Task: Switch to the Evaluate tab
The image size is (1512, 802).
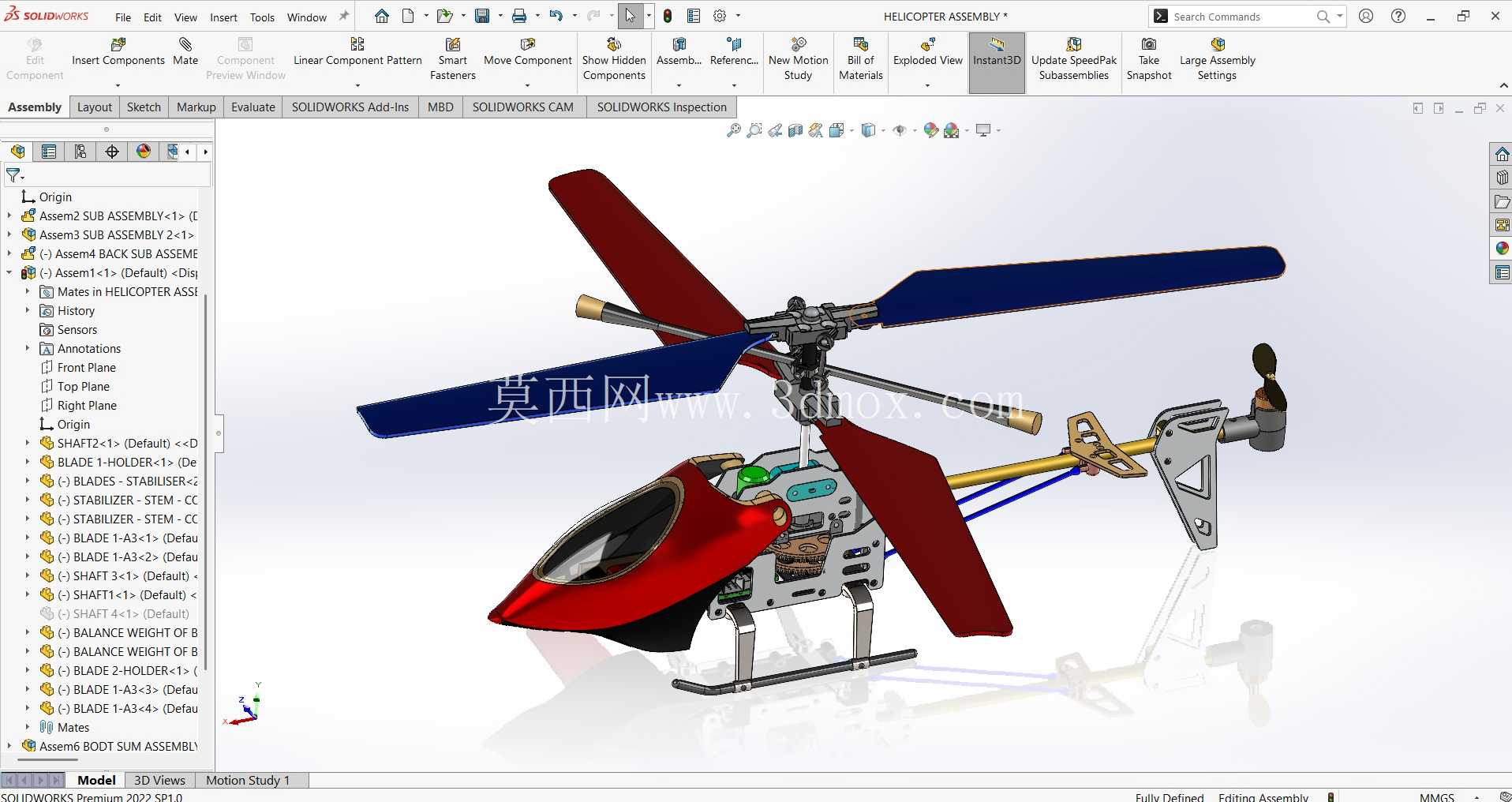Action: pyautogui.click(x=253, y=107)
